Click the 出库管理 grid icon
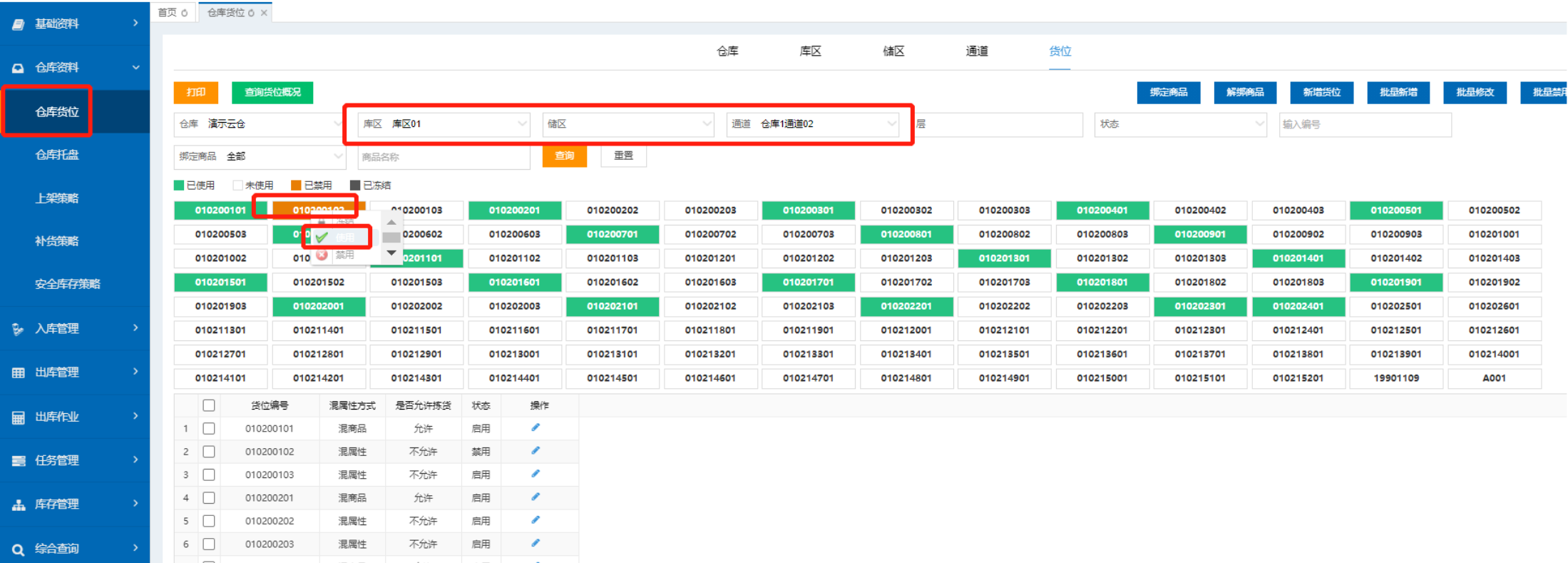The image size is (1568, 563). pos(19,372)
